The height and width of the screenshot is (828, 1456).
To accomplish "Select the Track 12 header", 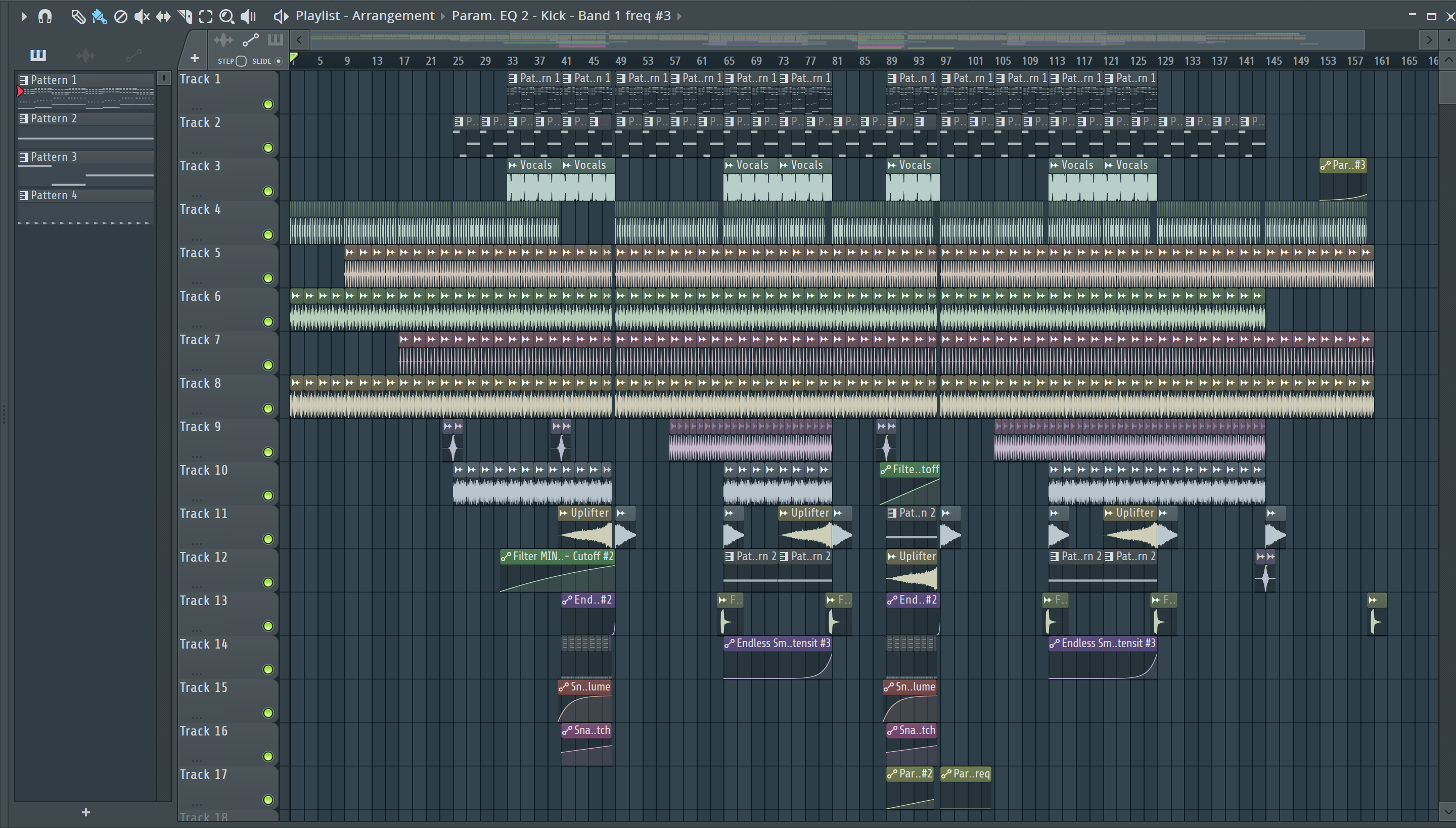I will tap(227, 570).
